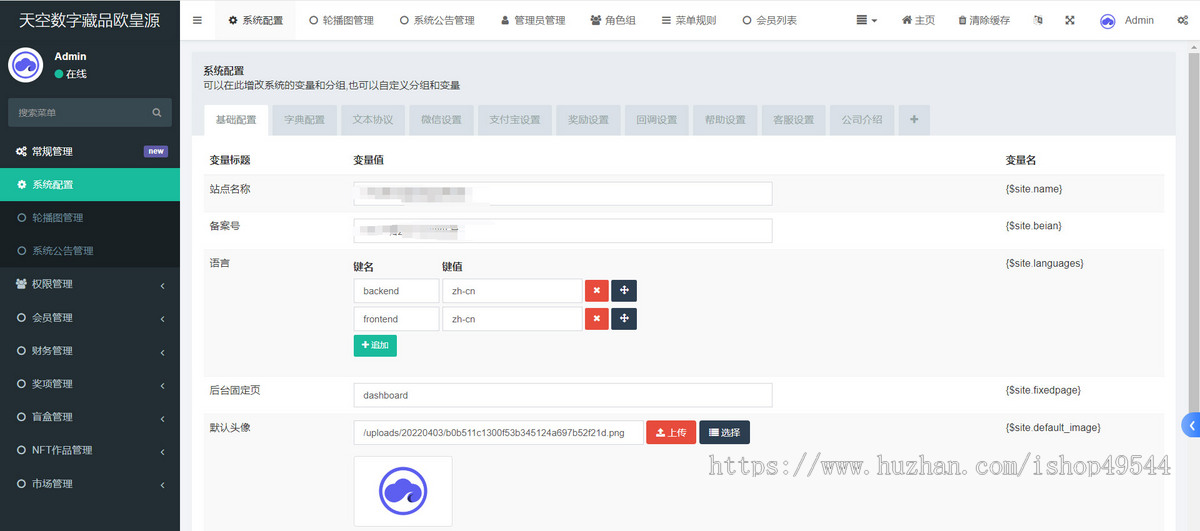Image resolution: width=1200 pixels, height=531 pixels.
Task: Click the red 上传 upload button
Action: 671,432
